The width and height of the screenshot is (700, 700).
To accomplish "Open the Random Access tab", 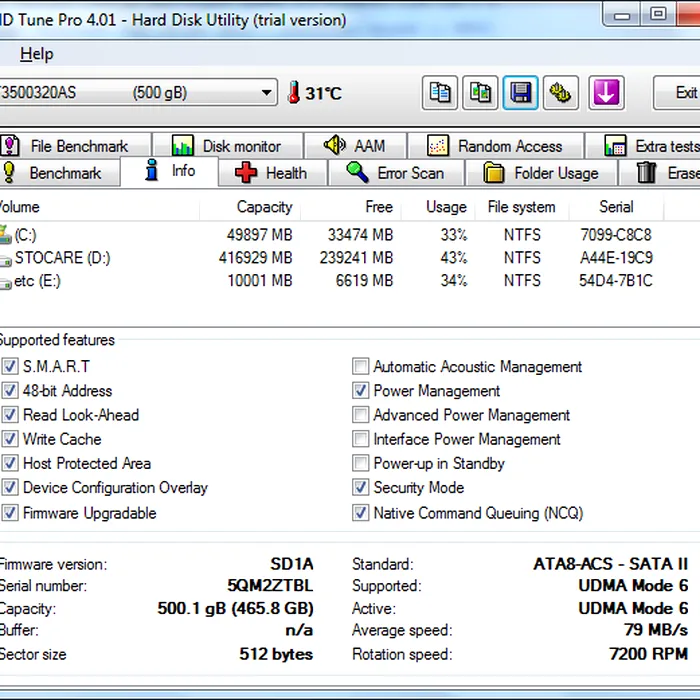I will [496, 146].
